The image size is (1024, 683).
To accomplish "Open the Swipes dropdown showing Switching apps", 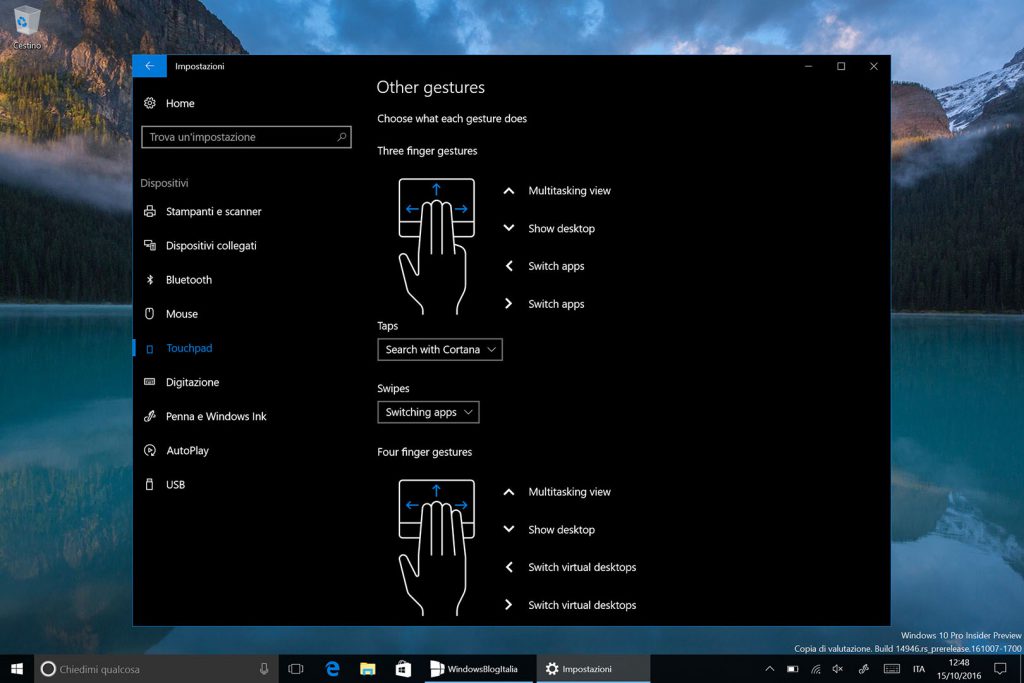I will (x=428, y=411).
